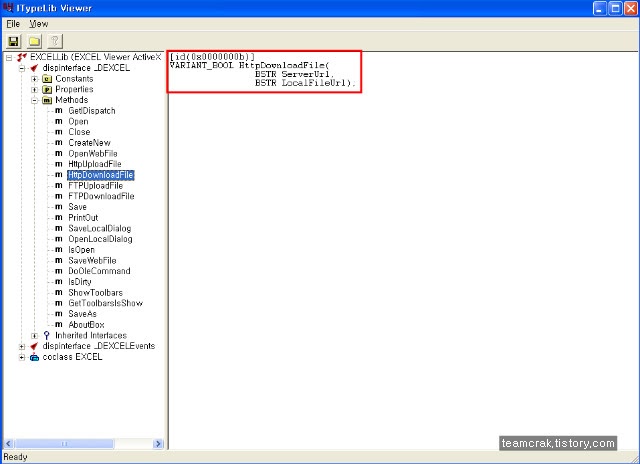640x464 pixels.
Task: Select the AboutBox method
Action: [x=86, y=325]
